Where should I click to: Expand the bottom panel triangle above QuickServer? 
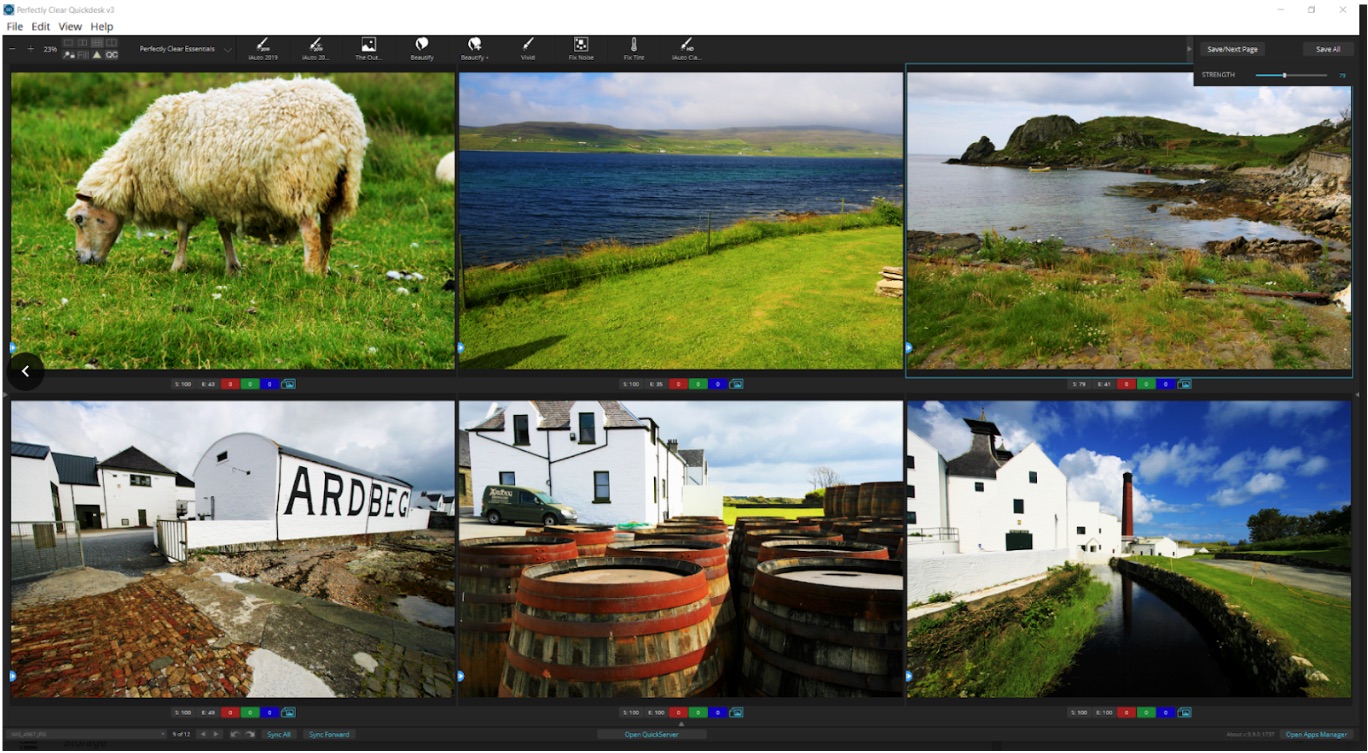(681, 724)
